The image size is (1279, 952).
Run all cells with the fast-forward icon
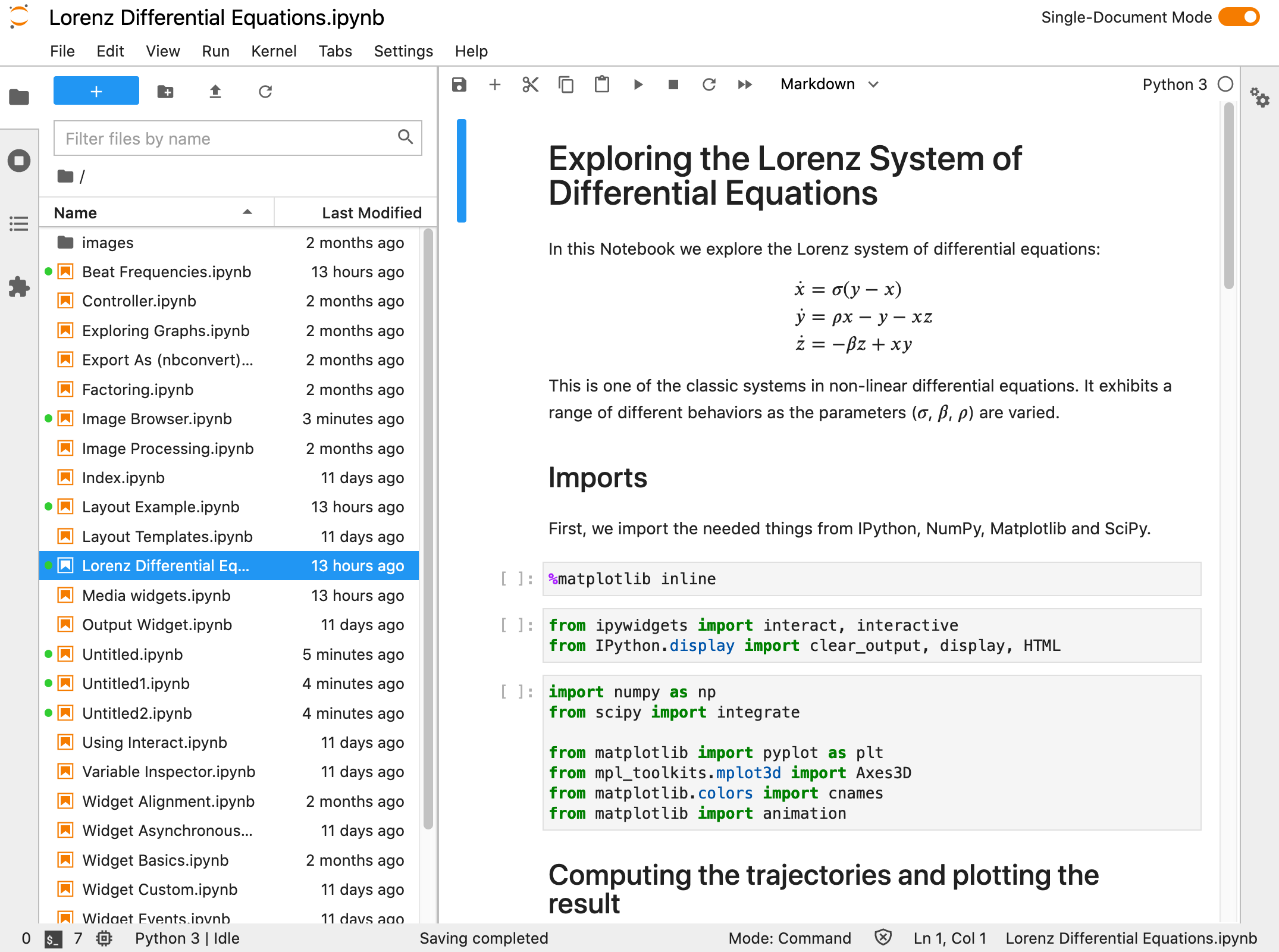tap(744, 84)
